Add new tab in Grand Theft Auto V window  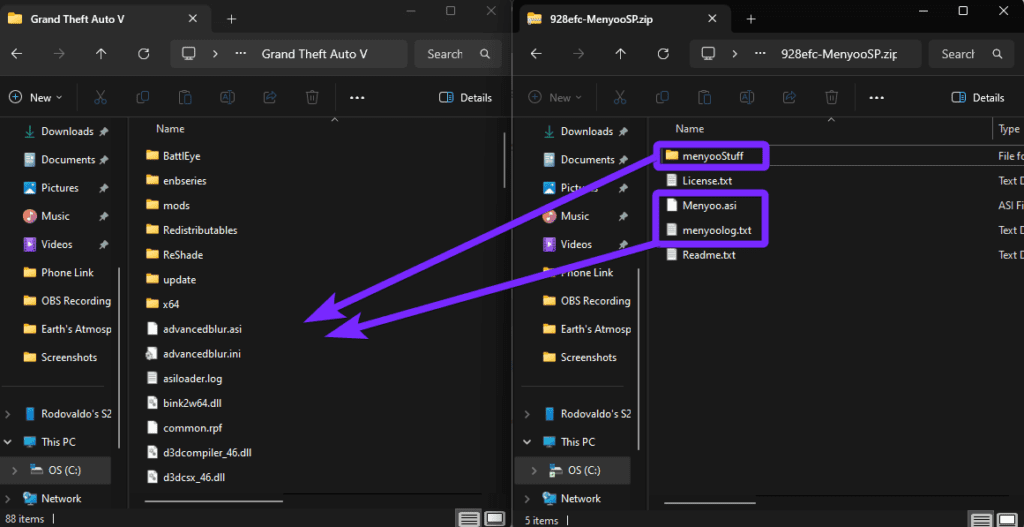click(x=231, y=19)
